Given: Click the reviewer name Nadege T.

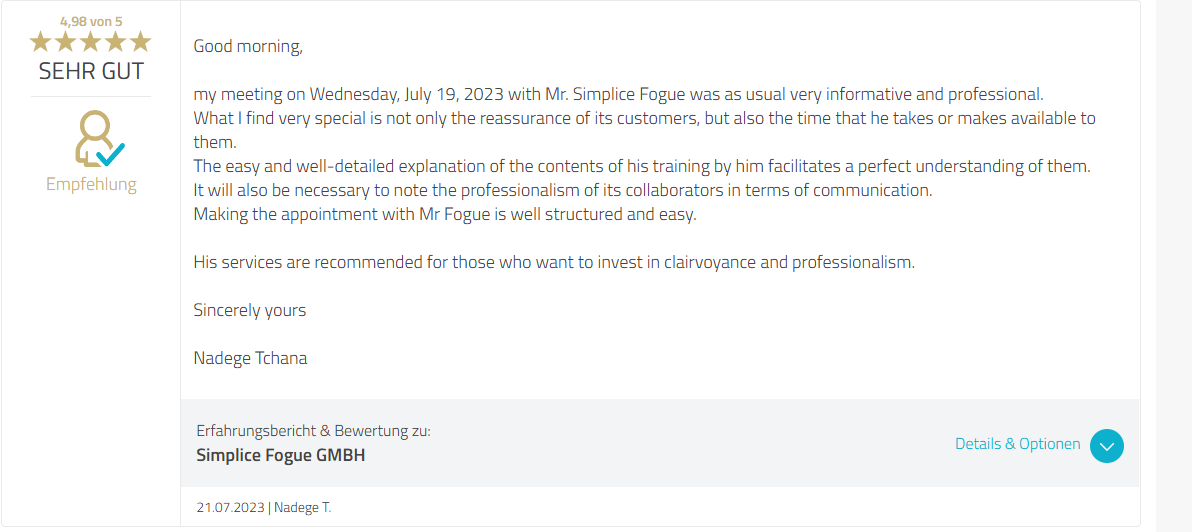Looking at the screenshot, I should point(302,507).
